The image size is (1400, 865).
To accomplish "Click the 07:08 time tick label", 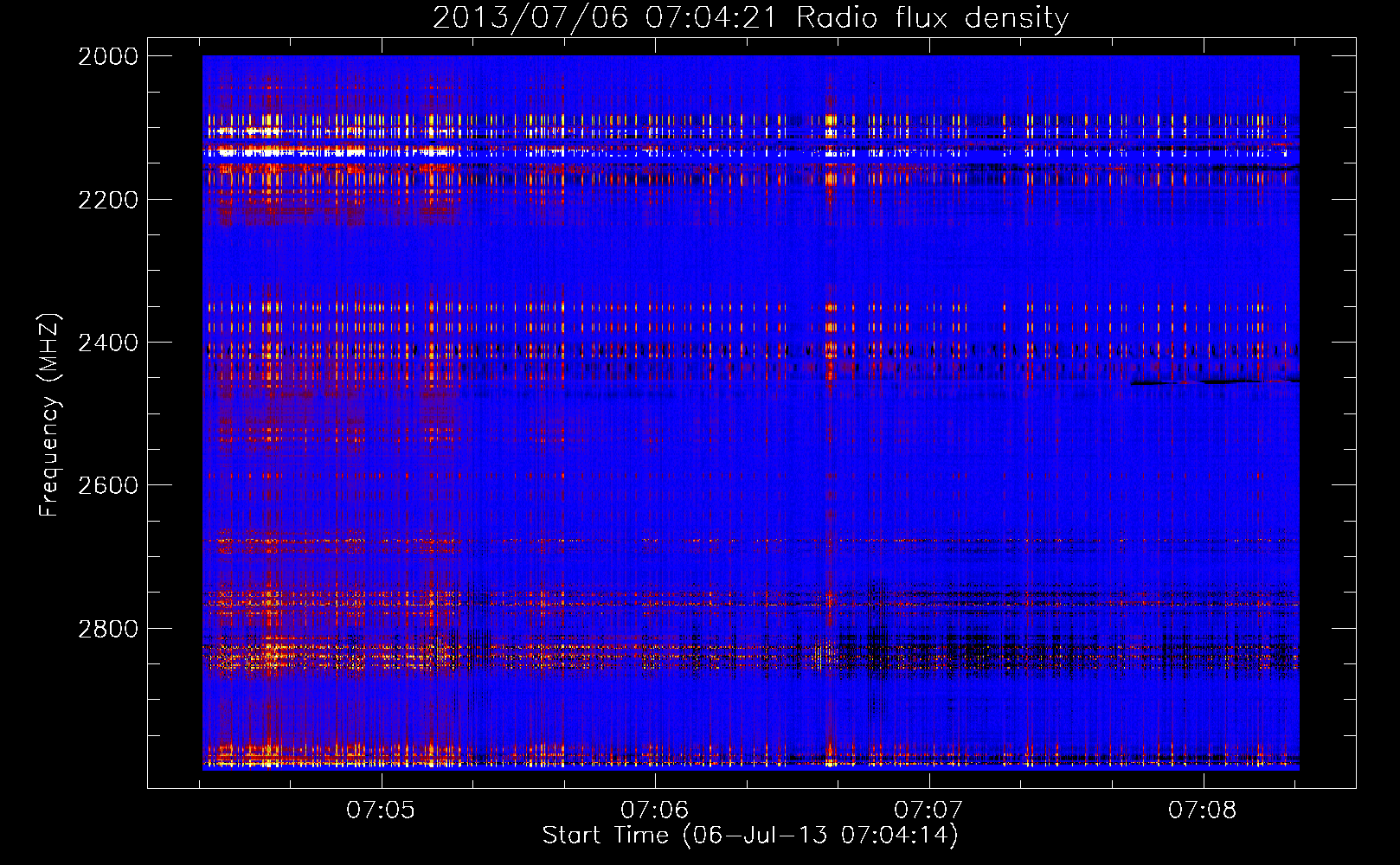I will click(1203, 811).
